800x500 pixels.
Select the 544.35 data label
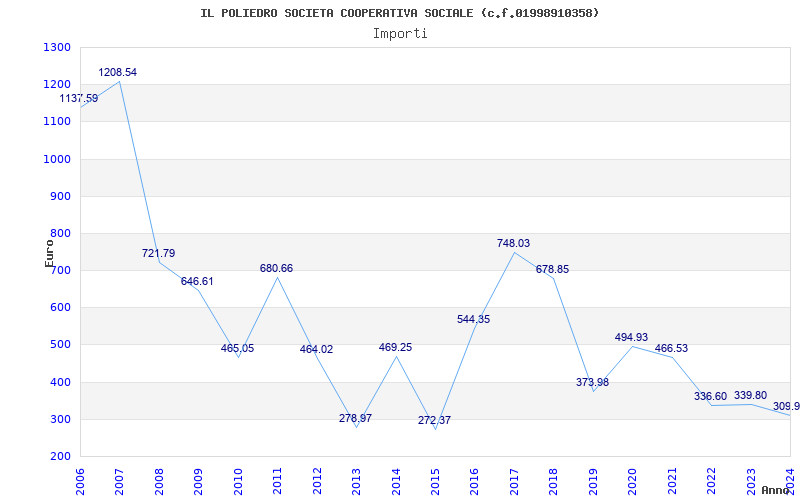473,319
